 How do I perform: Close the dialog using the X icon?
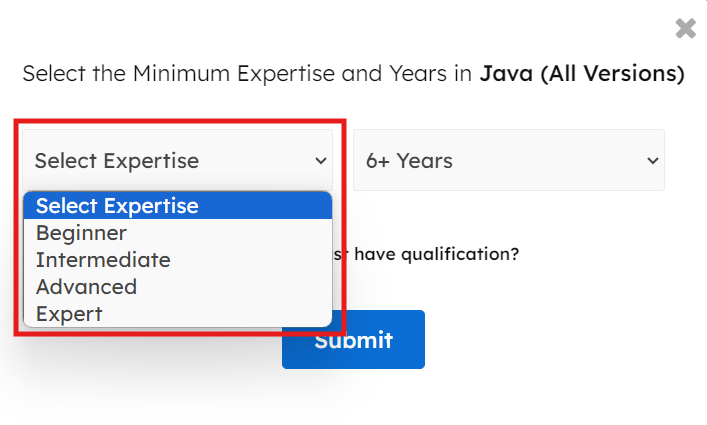pyautogui.click(x=685, y=28)
